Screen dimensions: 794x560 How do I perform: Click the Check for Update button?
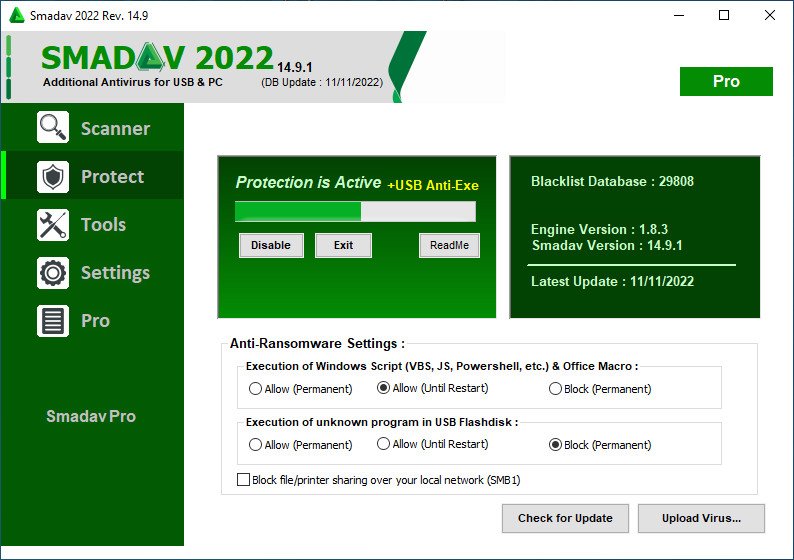tap(565, 518)
